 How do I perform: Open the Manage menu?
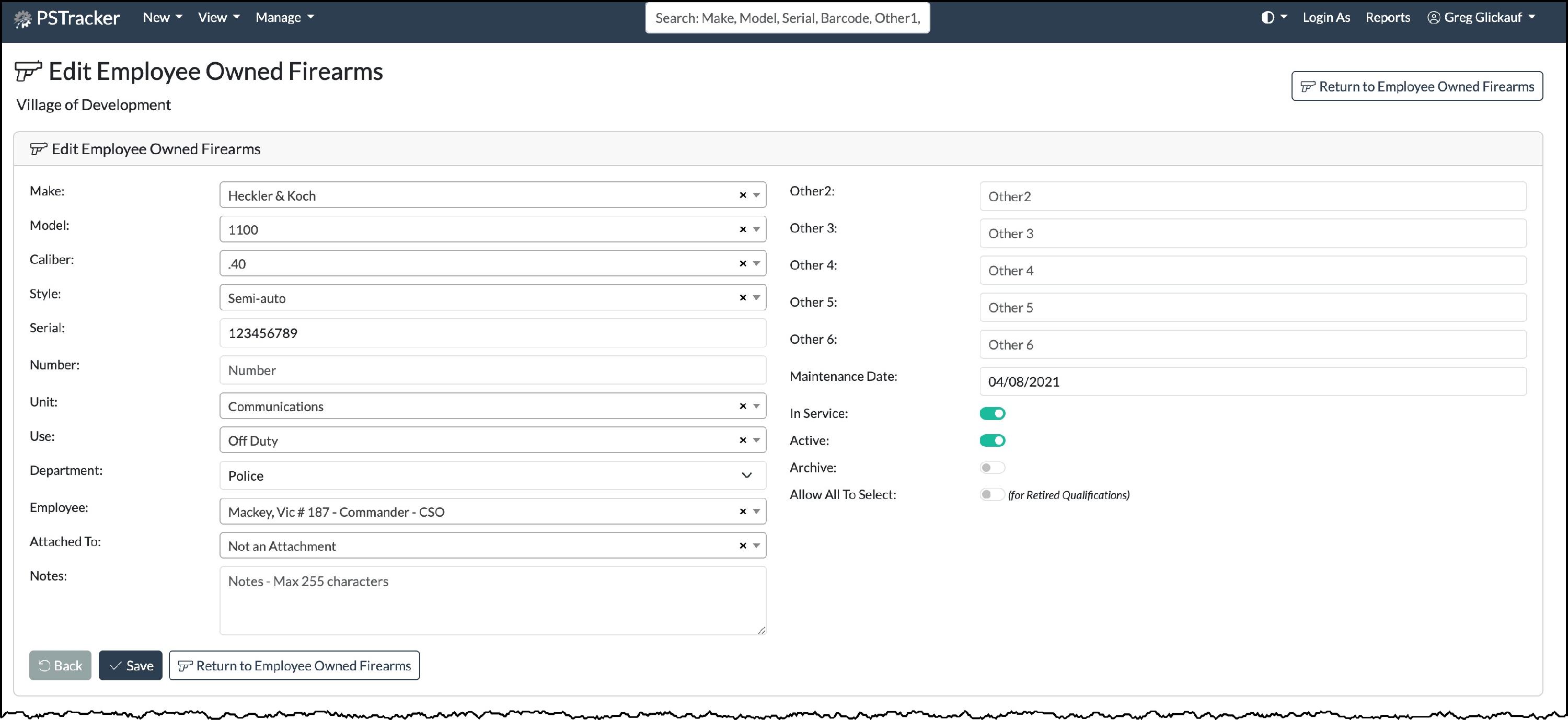[x=284, y=18]
